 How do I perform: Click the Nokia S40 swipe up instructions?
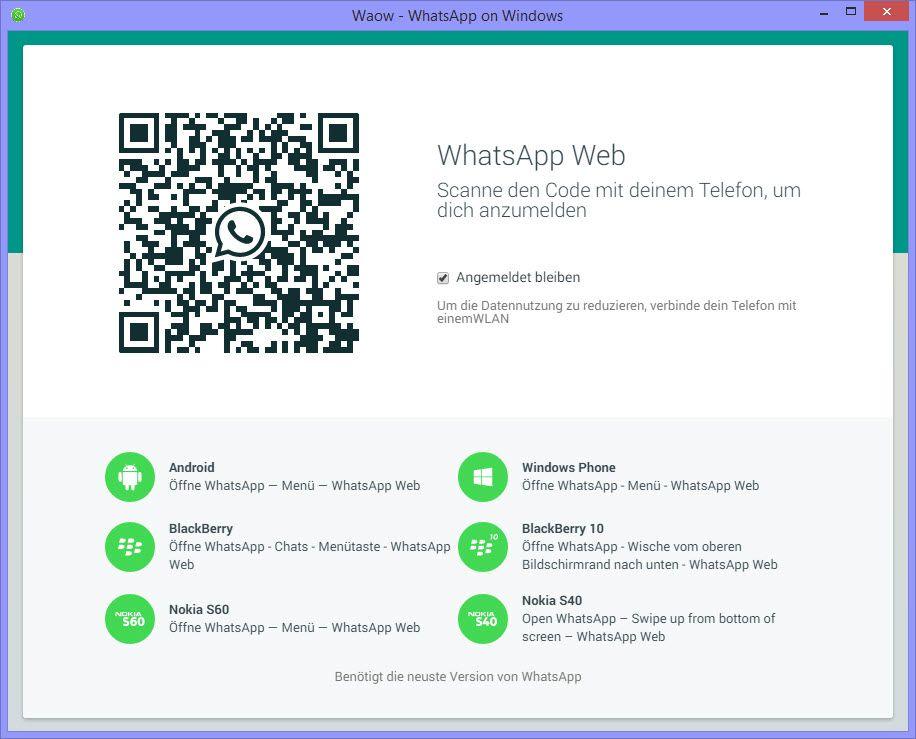pyautogui.click(x=648, y=627)
